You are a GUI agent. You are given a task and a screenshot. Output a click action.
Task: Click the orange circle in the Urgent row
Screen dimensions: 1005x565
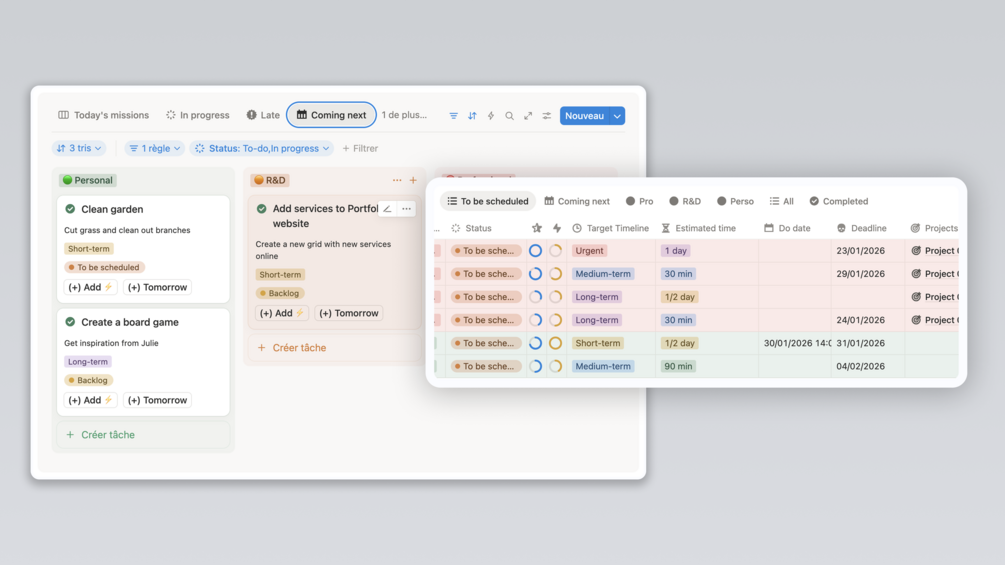556,250
